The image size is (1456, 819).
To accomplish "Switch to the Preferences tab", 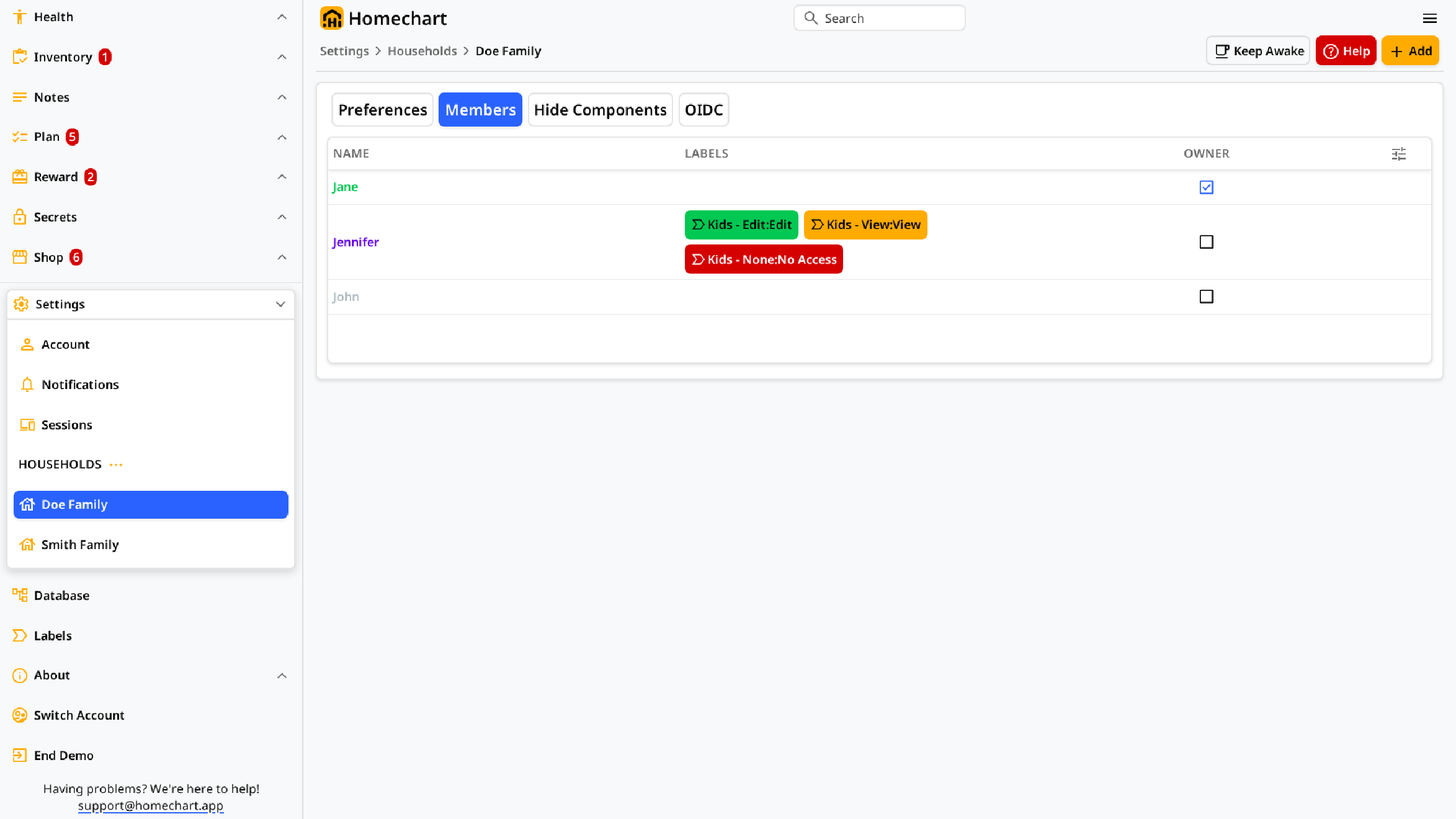I will point(383,110).
